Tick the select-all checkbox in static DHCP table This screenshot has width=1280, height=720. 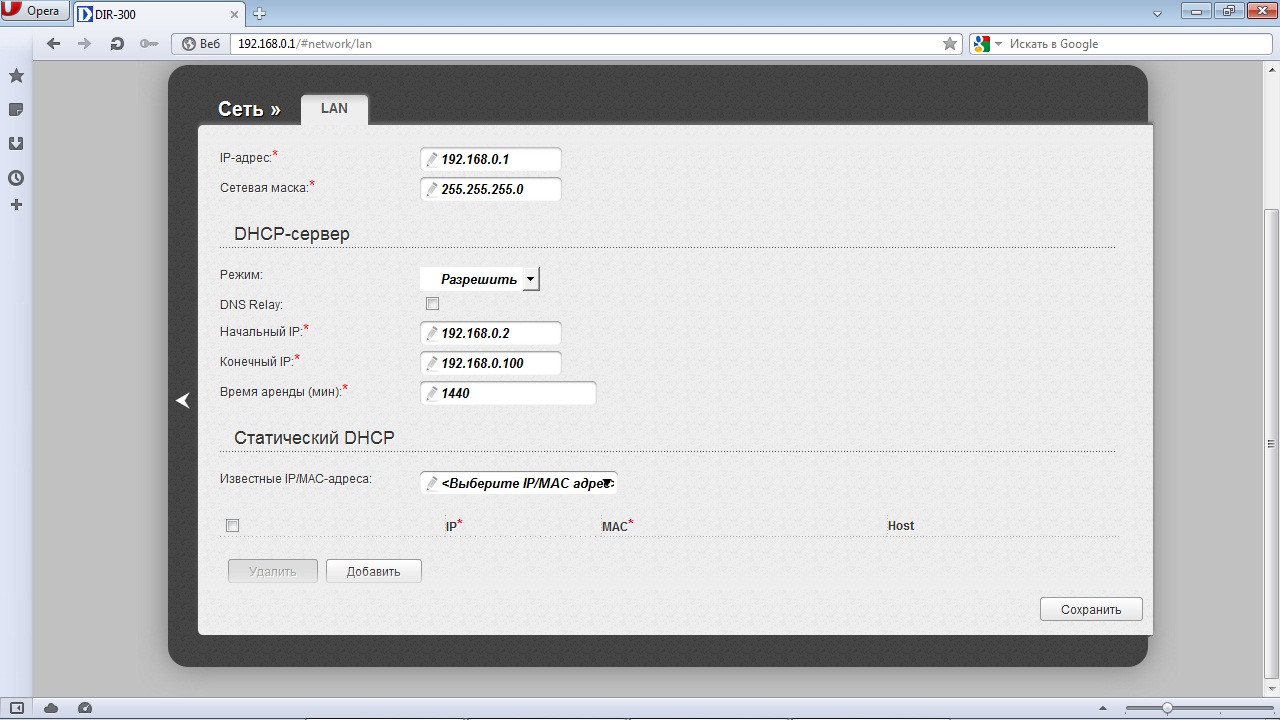(232, 526)
